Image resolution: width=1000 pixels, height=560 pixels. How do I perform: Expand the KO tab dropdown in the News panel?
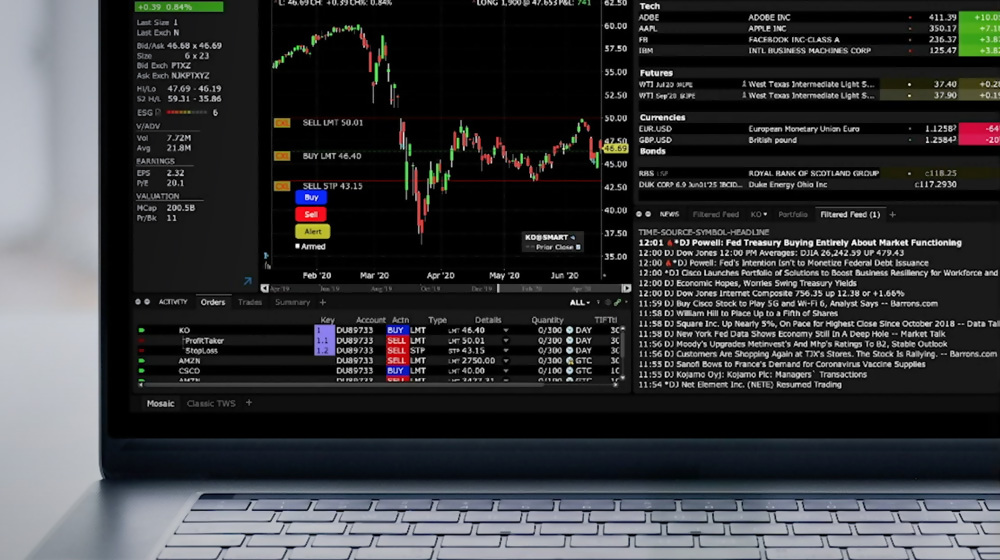click(x=766, y=214)
